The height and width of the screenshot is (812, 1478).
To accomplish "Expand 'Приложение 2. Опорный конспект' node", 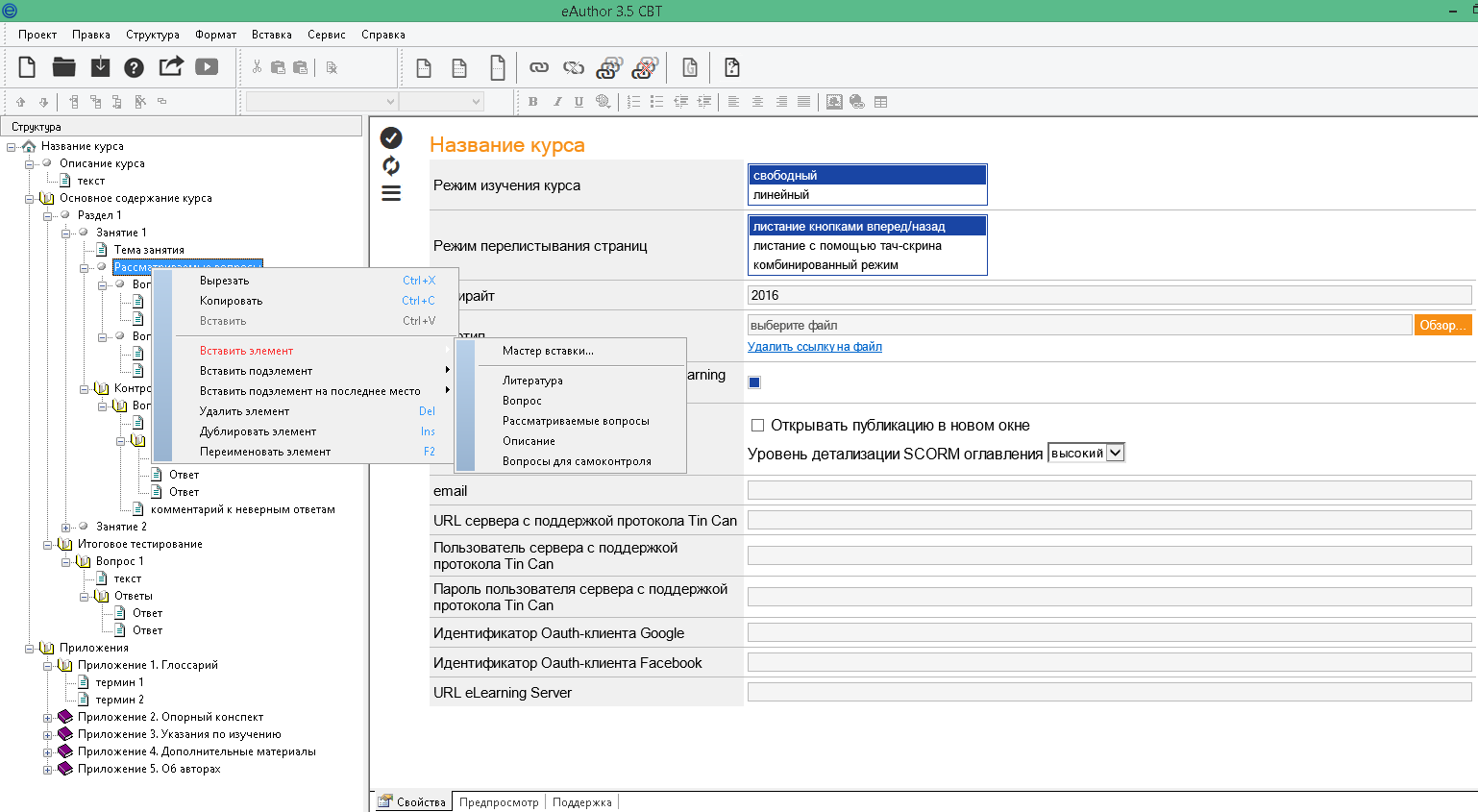I will pyautogui.click(x=47, y=718).
